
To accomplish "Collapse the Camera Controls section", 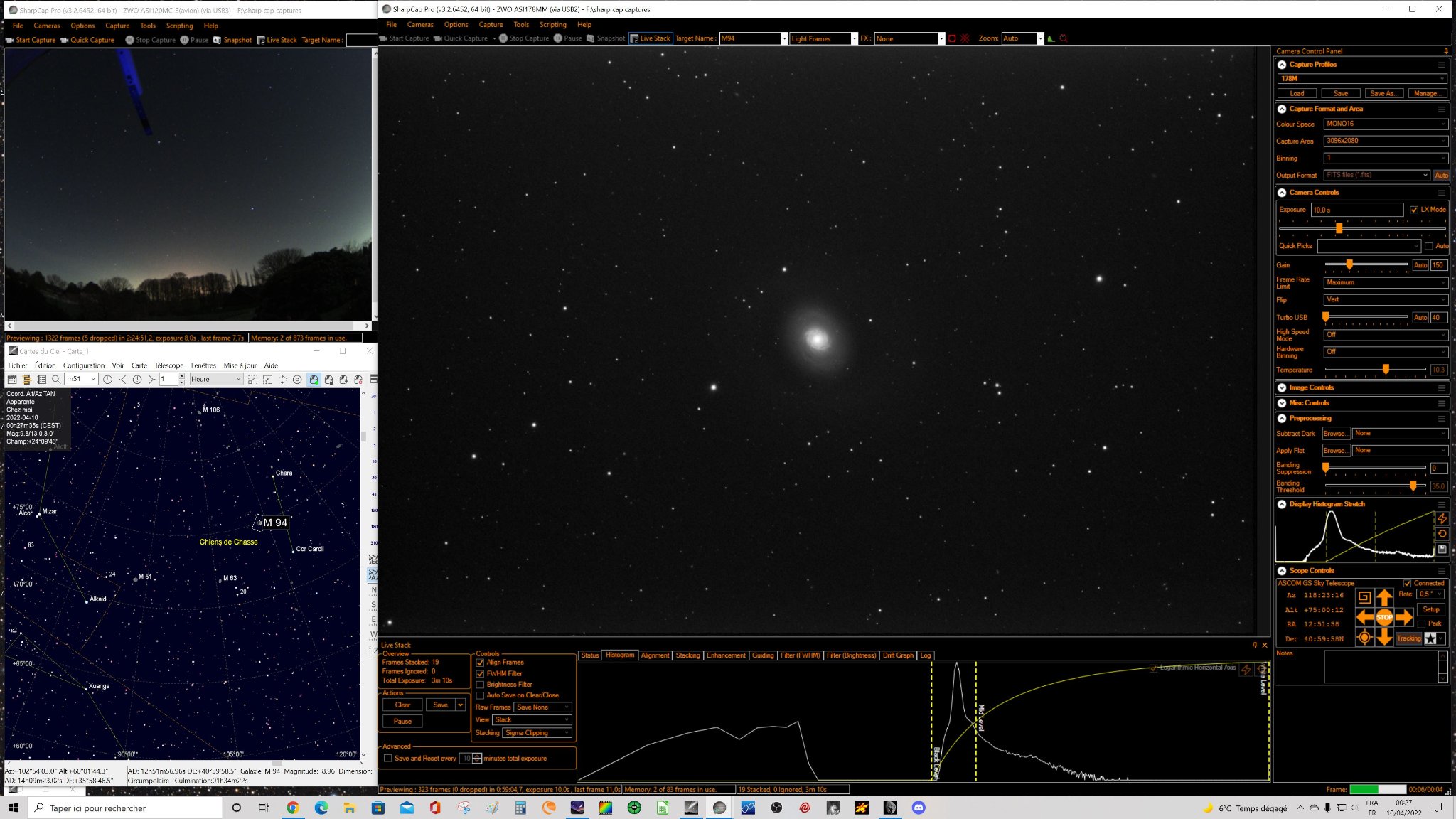I will [1282, 193].
